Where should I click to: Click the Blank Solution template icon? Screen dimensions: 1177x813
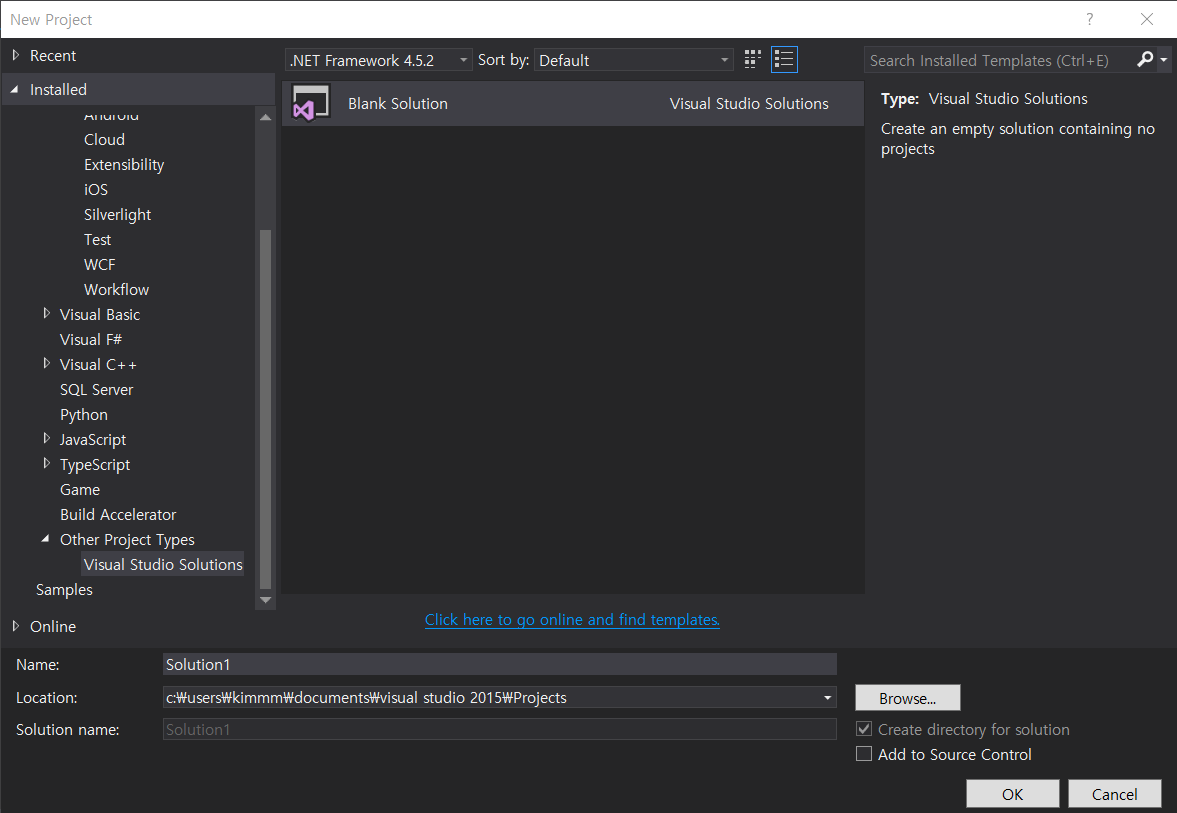(x=311, y=104)
